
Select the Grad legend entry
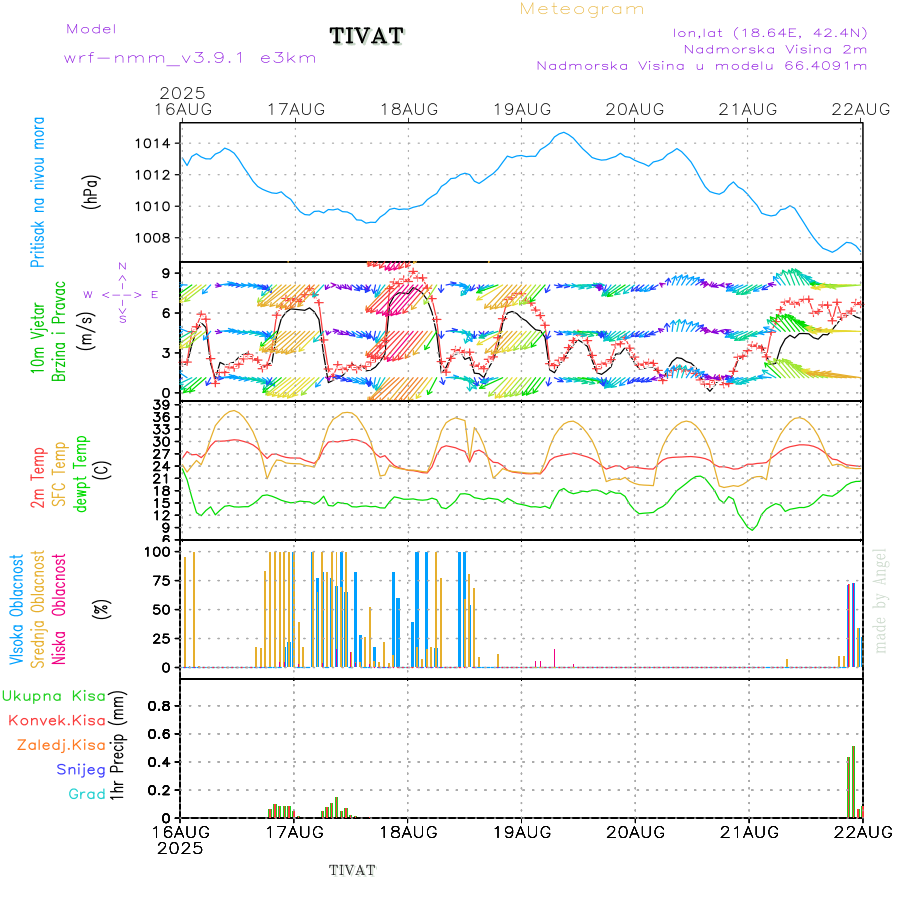pos(86,794)
